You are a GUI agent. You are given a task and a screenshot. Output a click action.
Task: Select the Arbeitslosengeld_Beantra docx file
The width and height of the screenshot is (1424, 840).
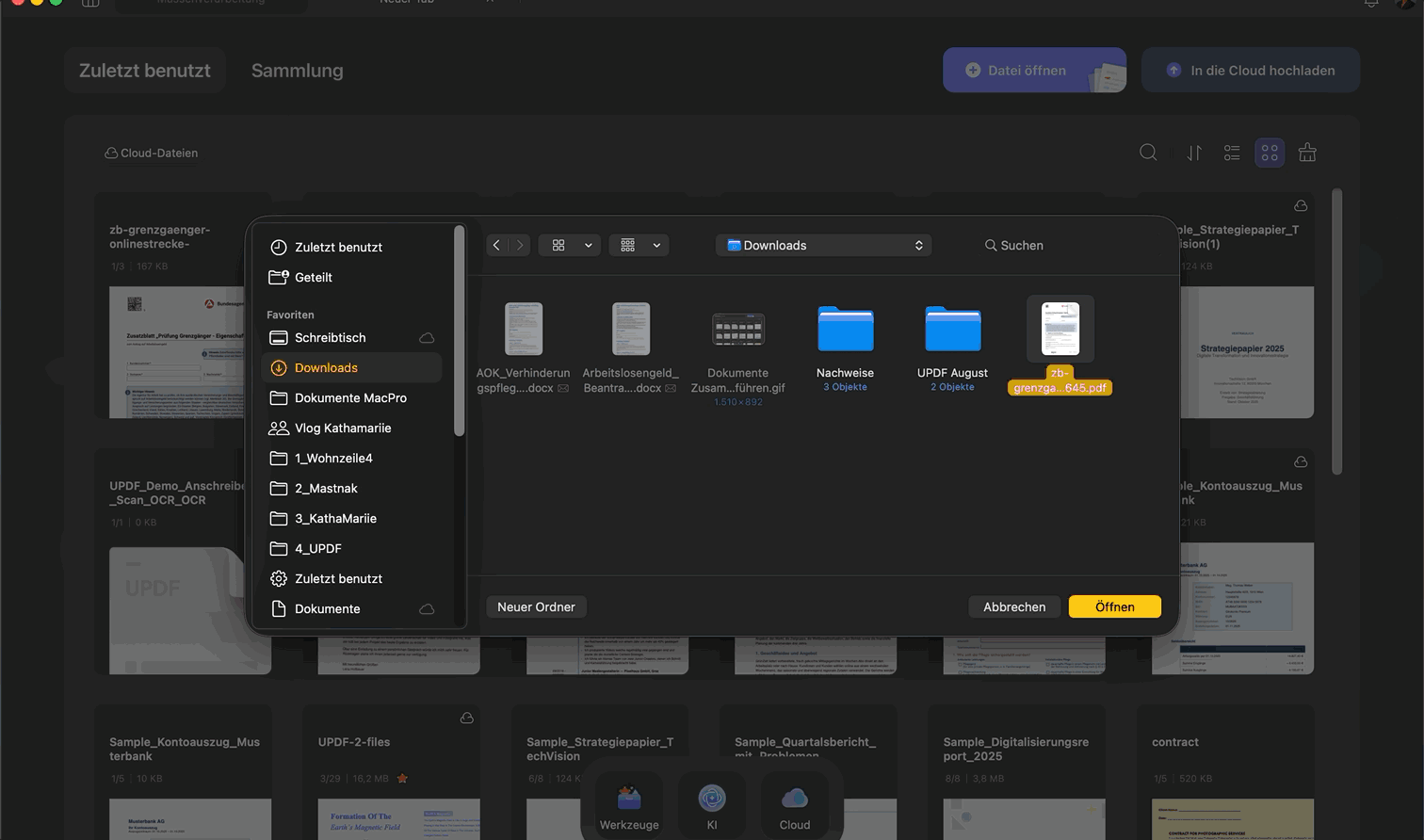(631, 347)
